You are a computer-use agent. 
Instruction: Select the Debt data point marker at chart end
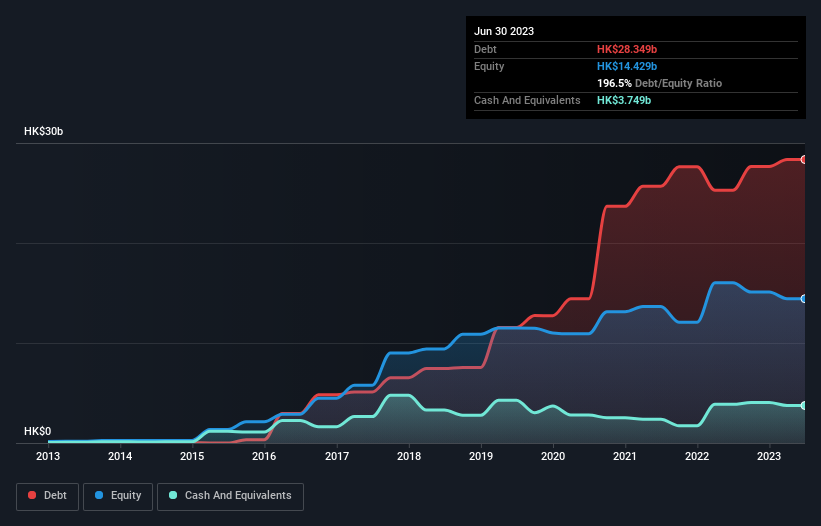coord(804,160)
